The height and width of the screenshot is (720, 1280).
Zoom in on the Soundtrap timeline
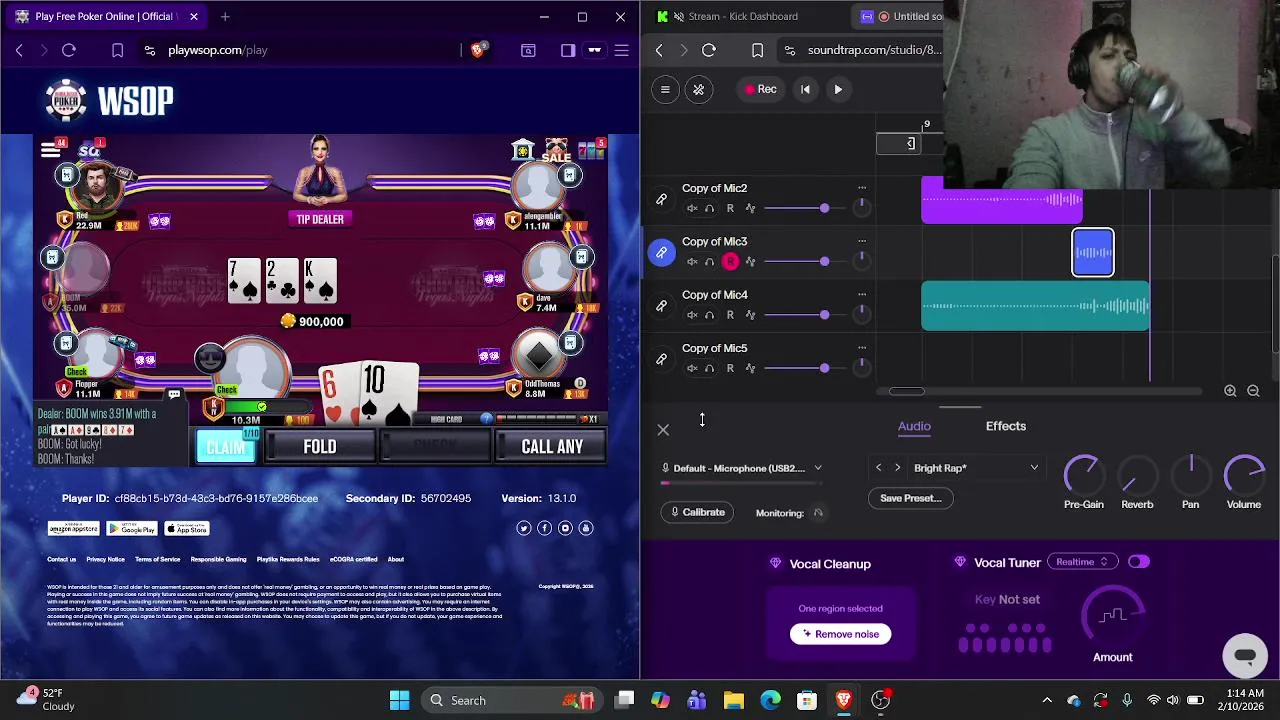(1230, 391)
